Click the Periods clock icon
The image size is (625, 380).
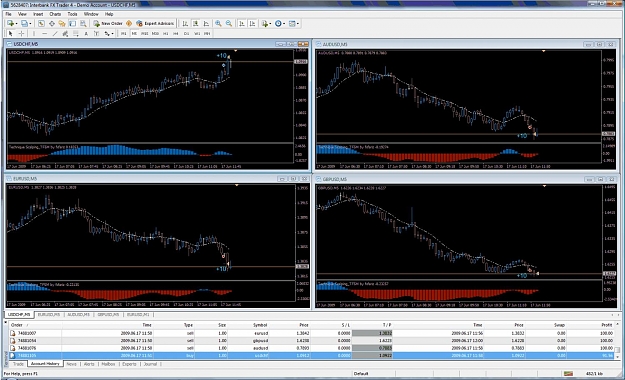(278, 24)
